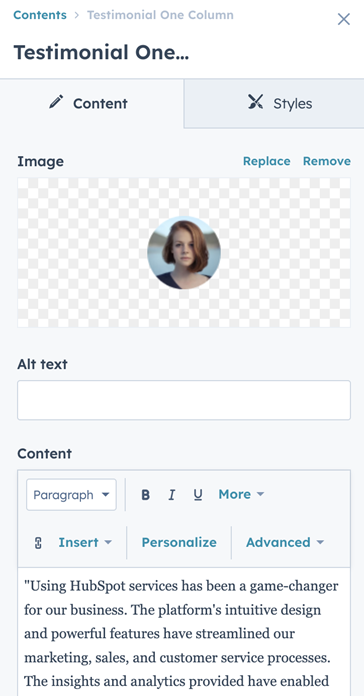Screen dimensions: 364x696
Task: Open the Insert dropdown menu
Action: [85, 542]
